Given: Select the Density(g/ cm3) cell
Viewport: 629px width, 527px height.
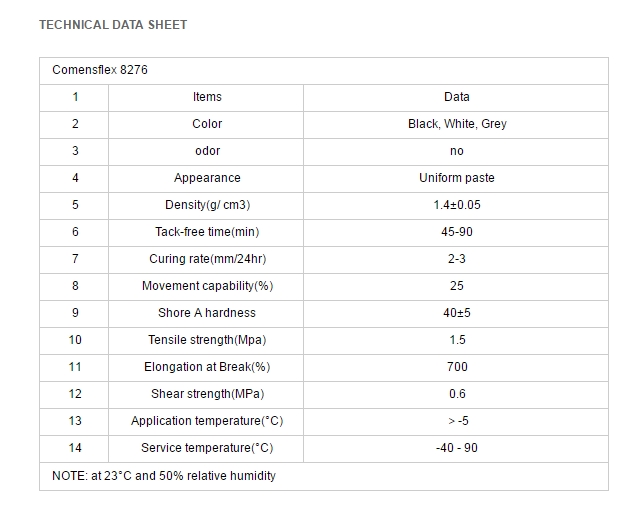Looking at the screenshot, I should [207, 205].
